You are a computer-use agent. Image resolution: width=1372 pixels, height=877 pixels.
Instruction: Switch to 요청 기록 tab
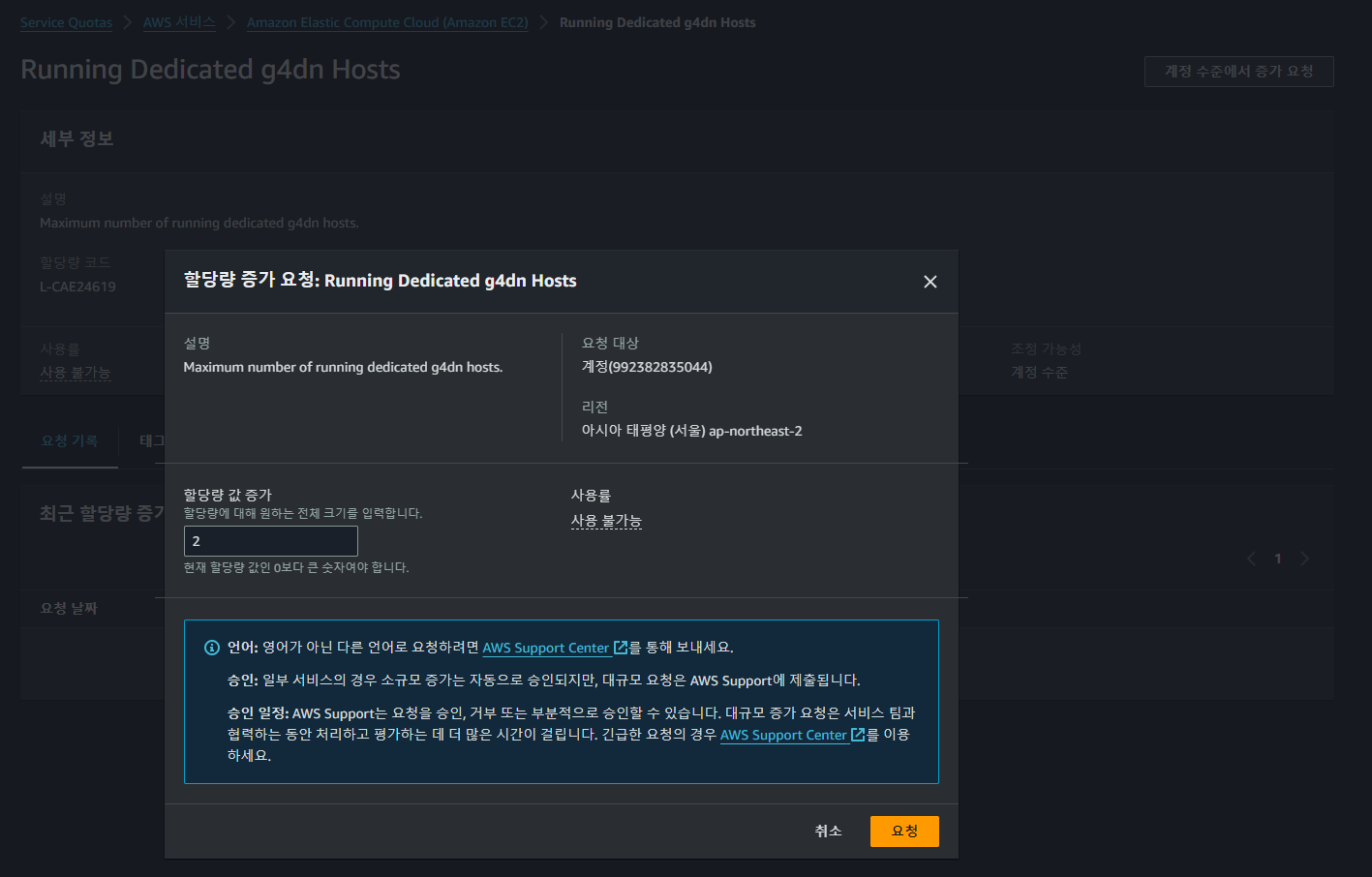(70, 440)
